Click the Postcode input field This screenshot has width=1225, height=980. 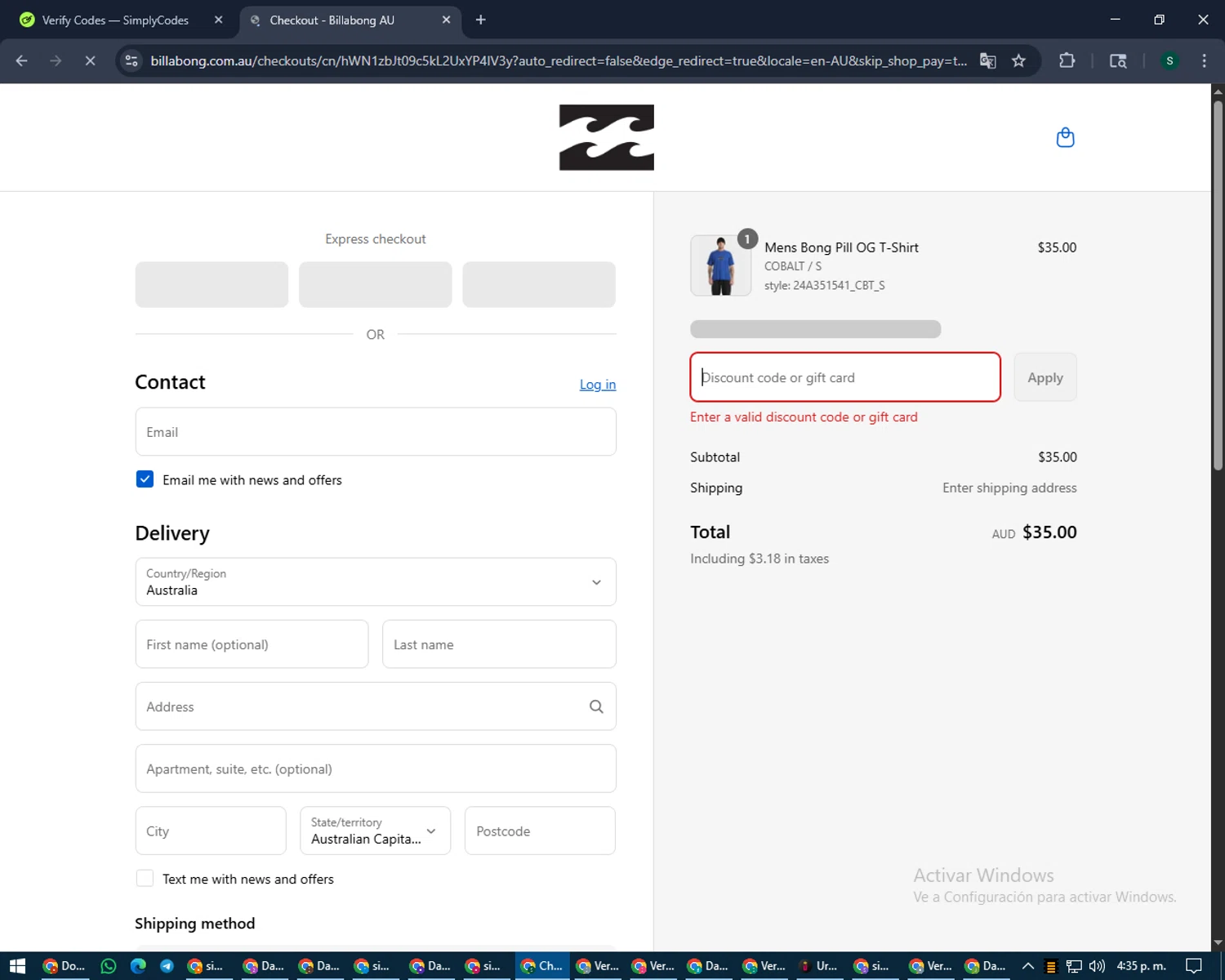[x=540, y=831]
